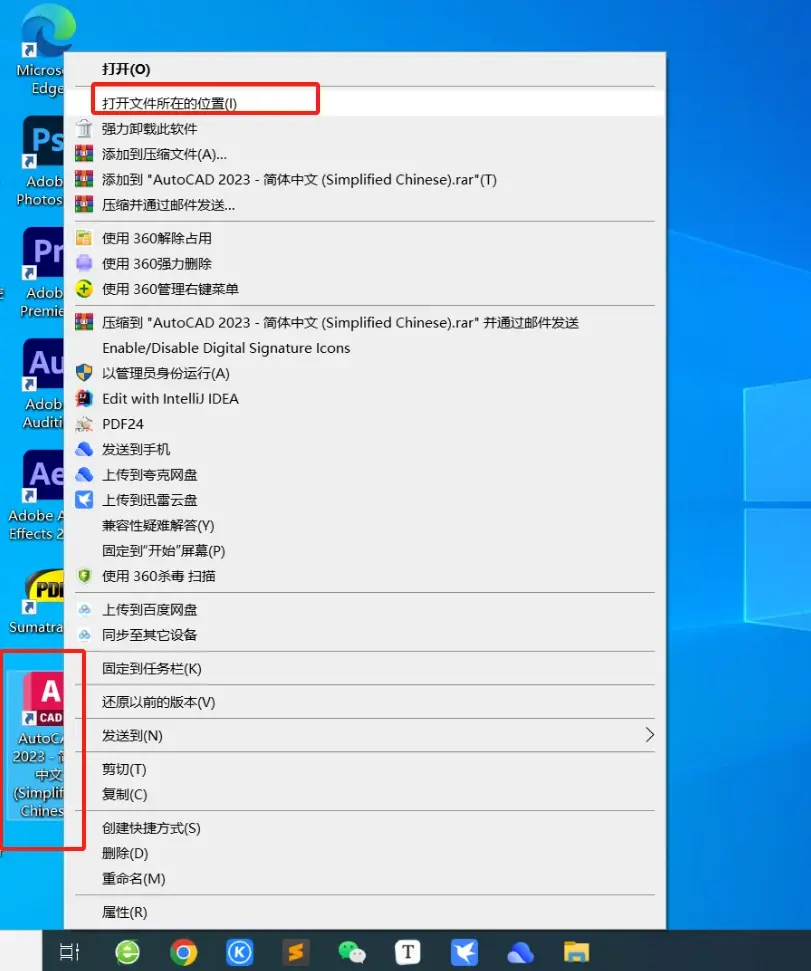Open File Explorer taskbar icon
Screen dimensions: 811x971
click(x=576, y=952)
